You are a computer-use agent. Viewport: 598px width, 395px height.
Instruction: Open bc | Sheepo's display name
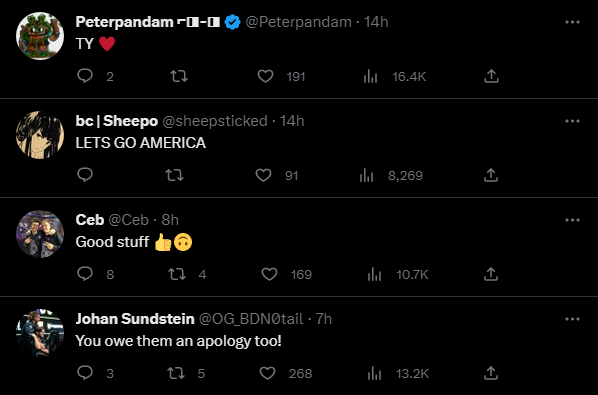pyautogui.click(x=116, y=121)
